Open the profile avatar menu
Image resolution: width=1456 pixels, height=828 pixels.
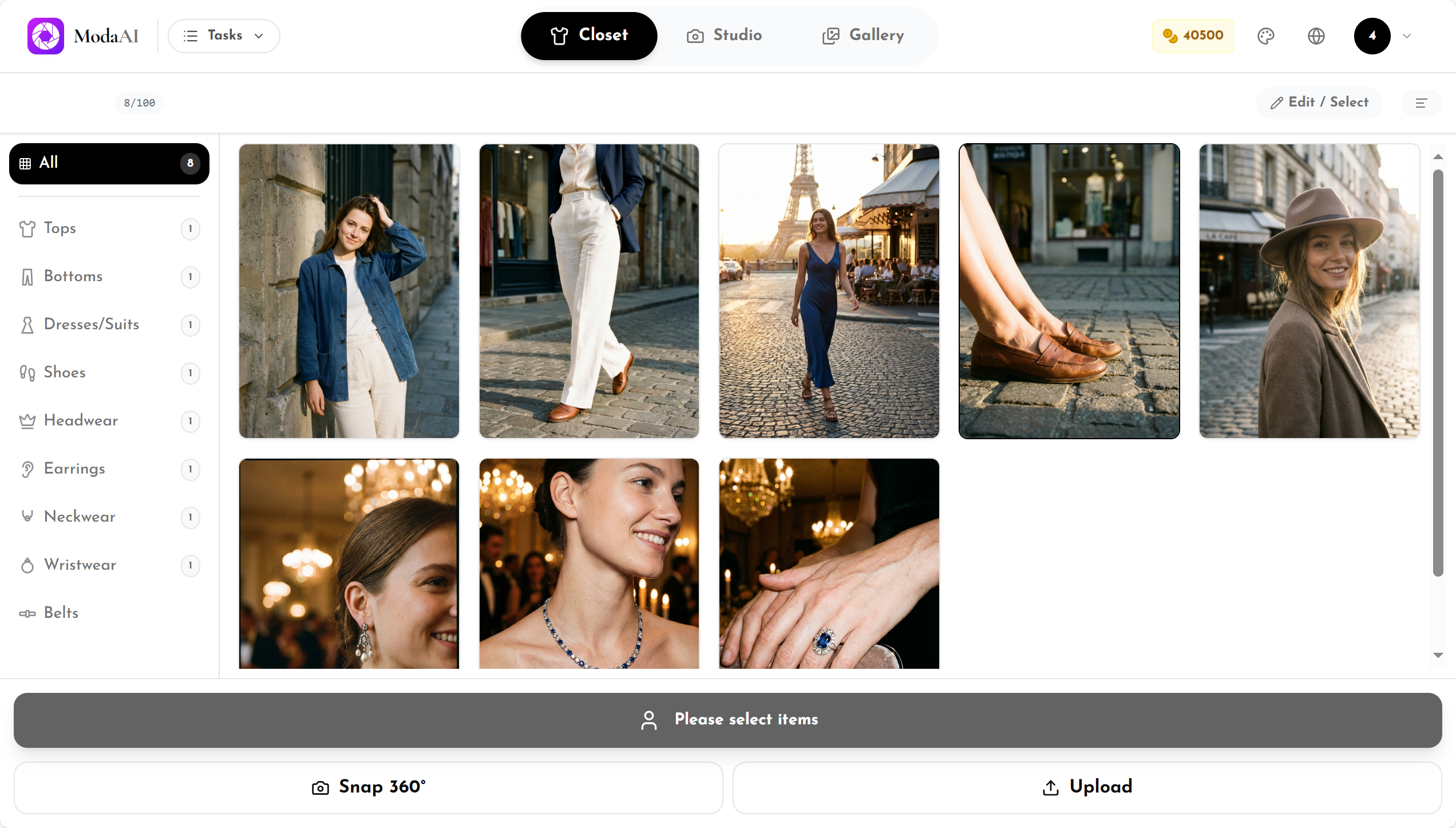click(x=1372, y=36)
